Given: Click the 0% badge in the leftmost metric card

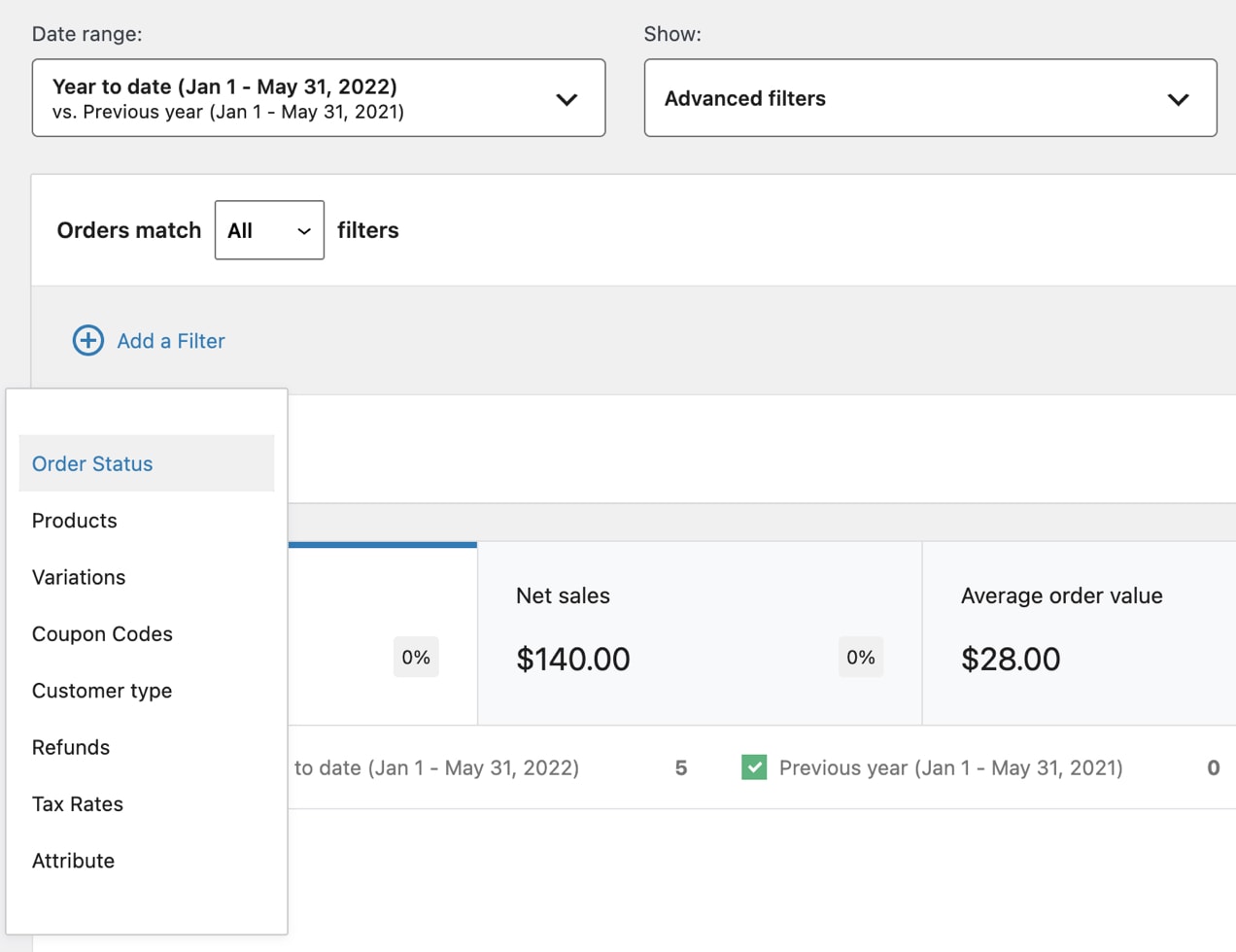Looking at the screenshot, I should coord(415,657).
